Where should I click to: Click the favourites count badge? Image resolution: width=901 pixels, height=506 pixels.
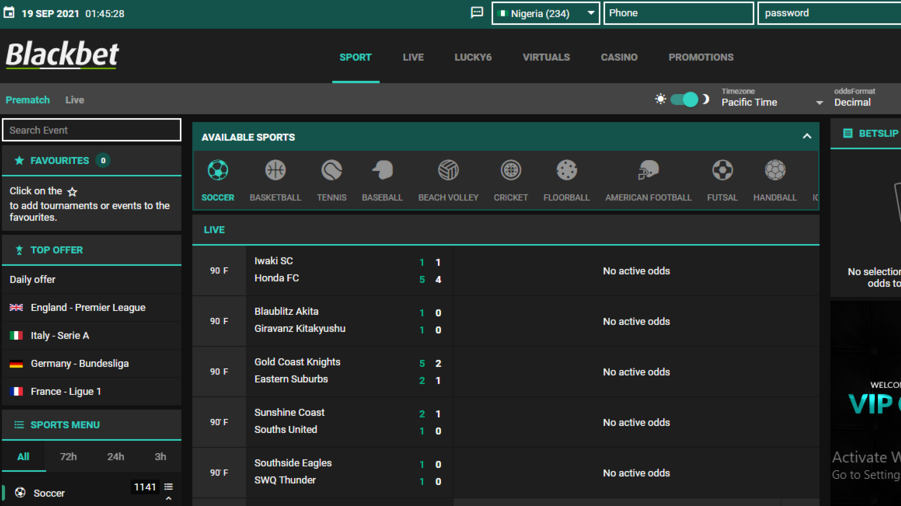click(x=103, y=160)
